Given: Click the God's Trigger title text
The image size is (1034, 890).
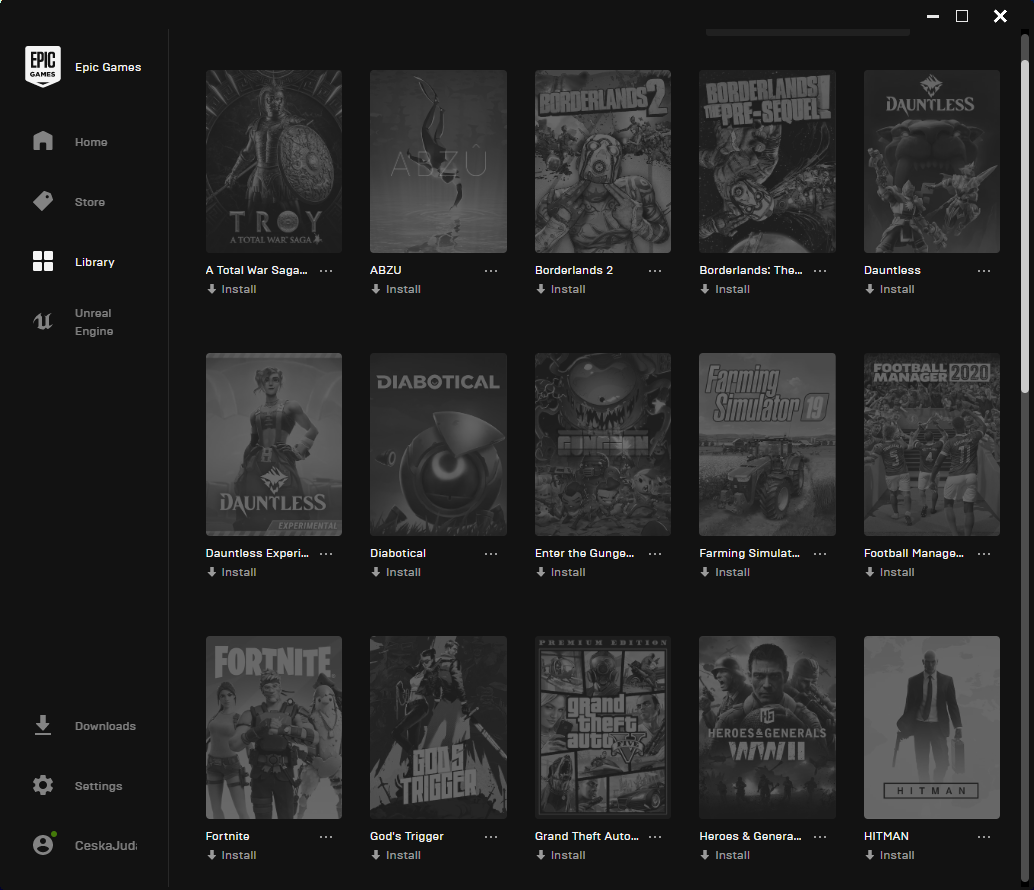Looking at the screenshot, I should (x=407, y=836).
